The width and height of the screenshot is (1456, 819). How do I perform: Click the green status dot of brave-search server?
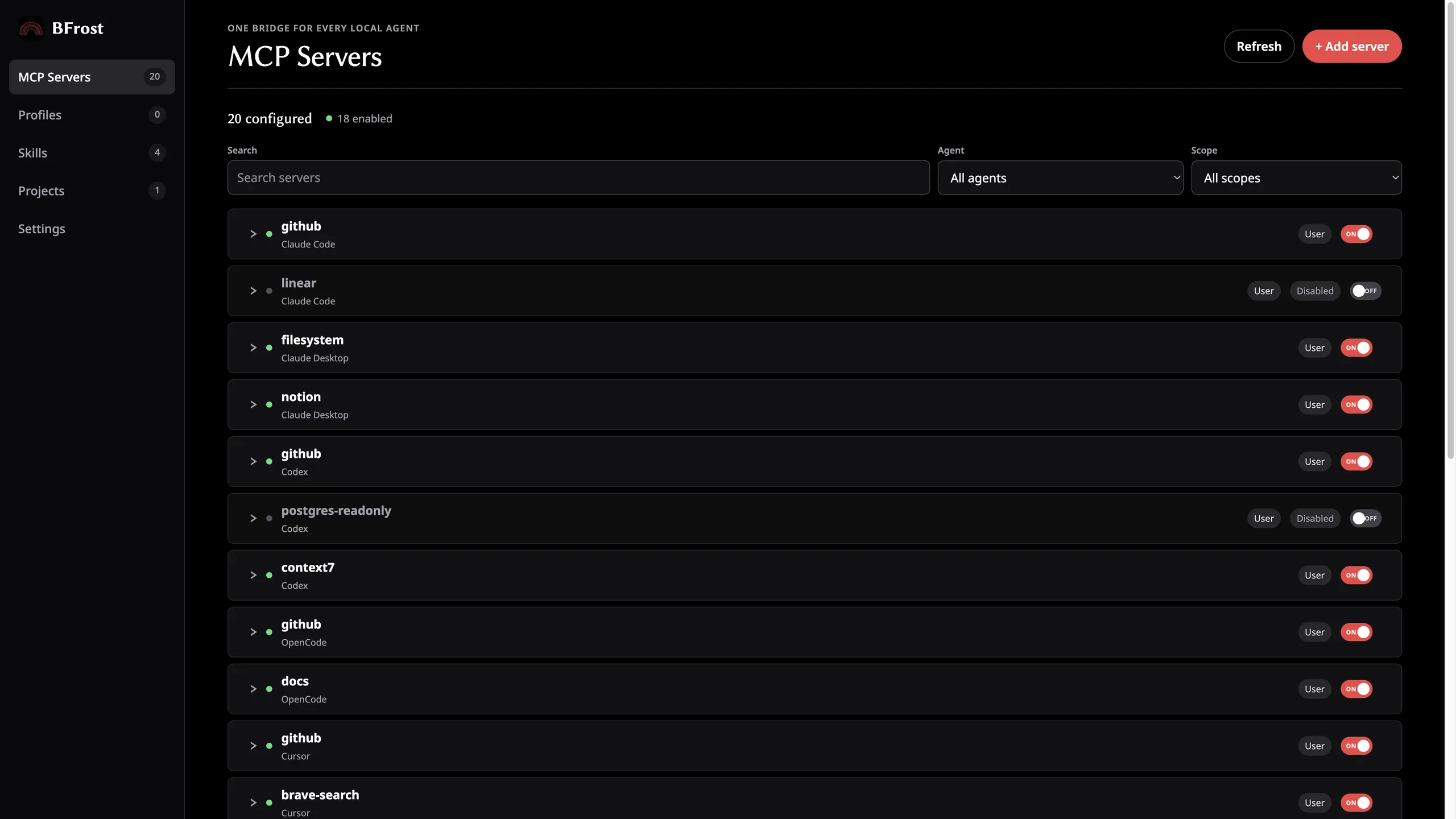click(x=269, y=803)
